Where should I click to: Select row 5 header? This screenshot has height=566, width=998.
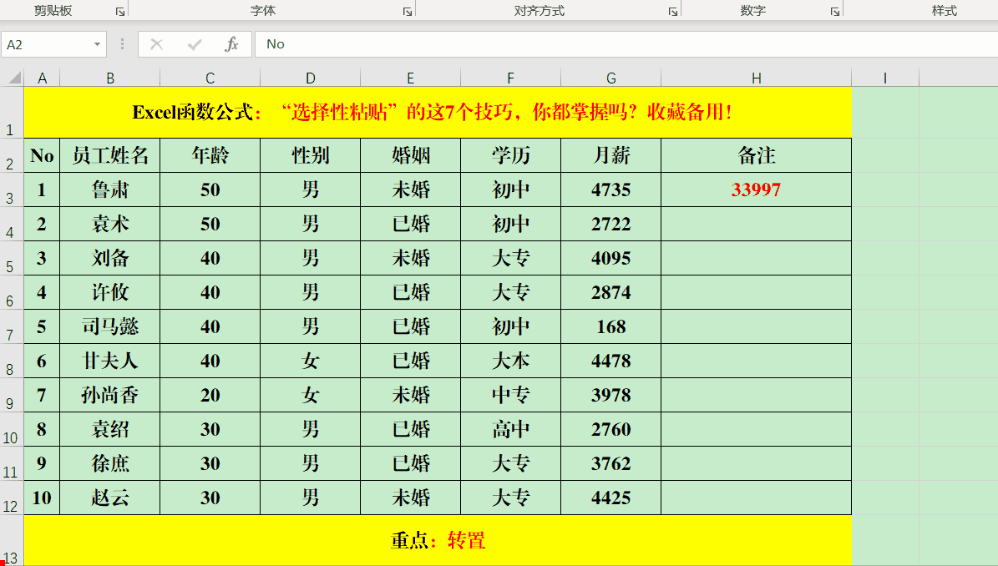[11, 258]
